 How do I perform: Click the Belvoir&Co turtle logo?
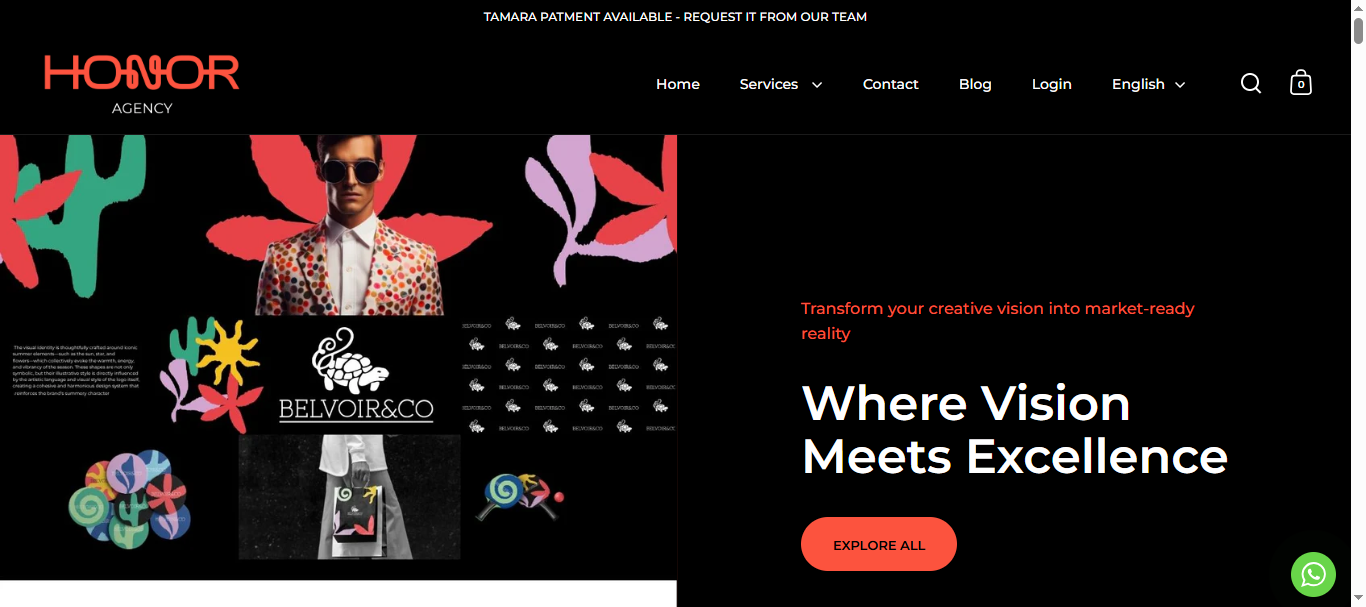click(x=356, y=375)
